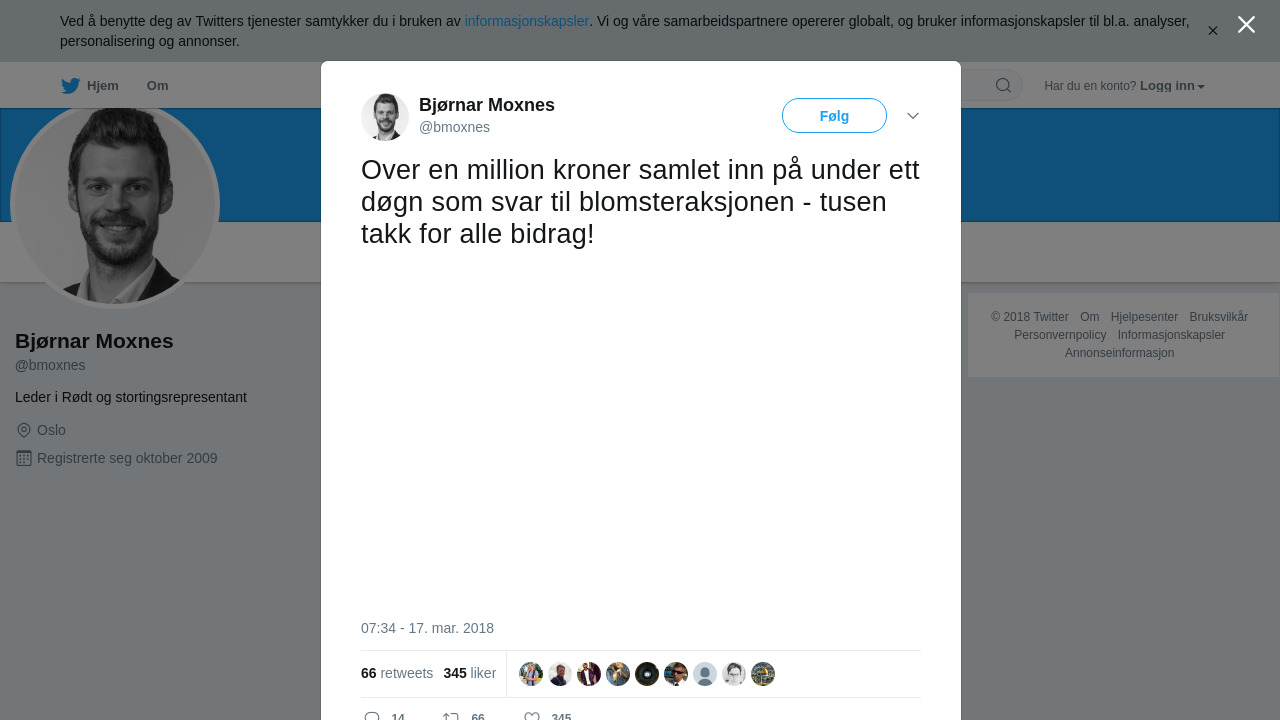The width and height of the screenshot is (1280, 720).
Task: Click the retweet arrows icon
Action: (x=451, y=717)
